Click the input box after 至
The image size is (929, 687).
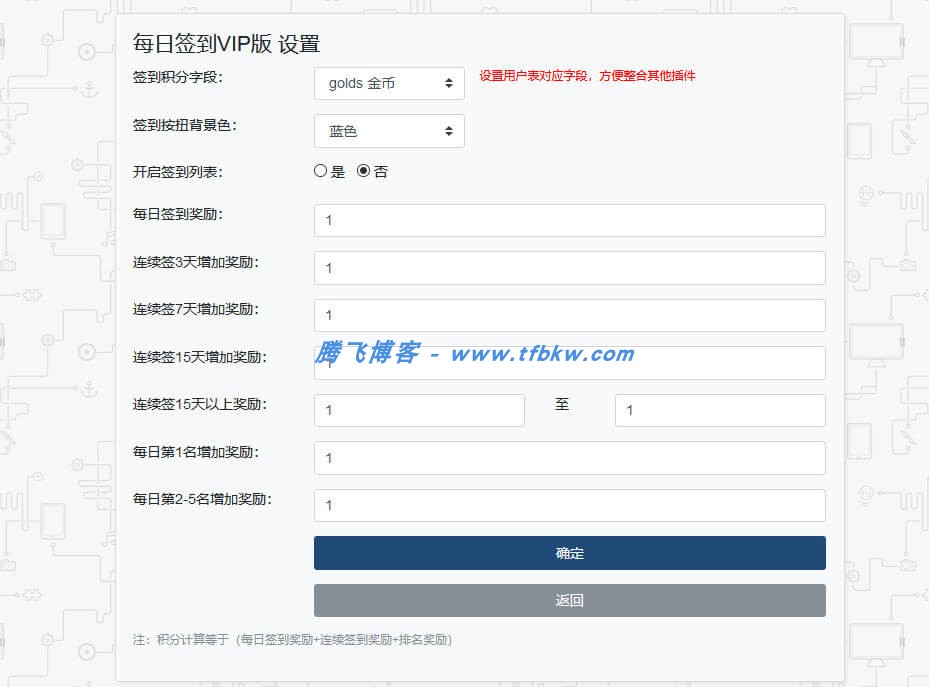719,410
